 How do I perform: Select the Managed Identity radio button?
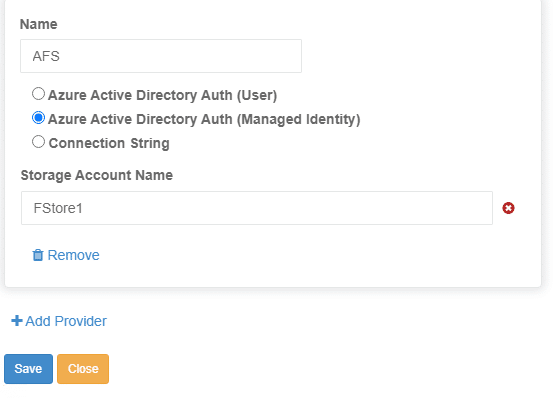point(38,118)
